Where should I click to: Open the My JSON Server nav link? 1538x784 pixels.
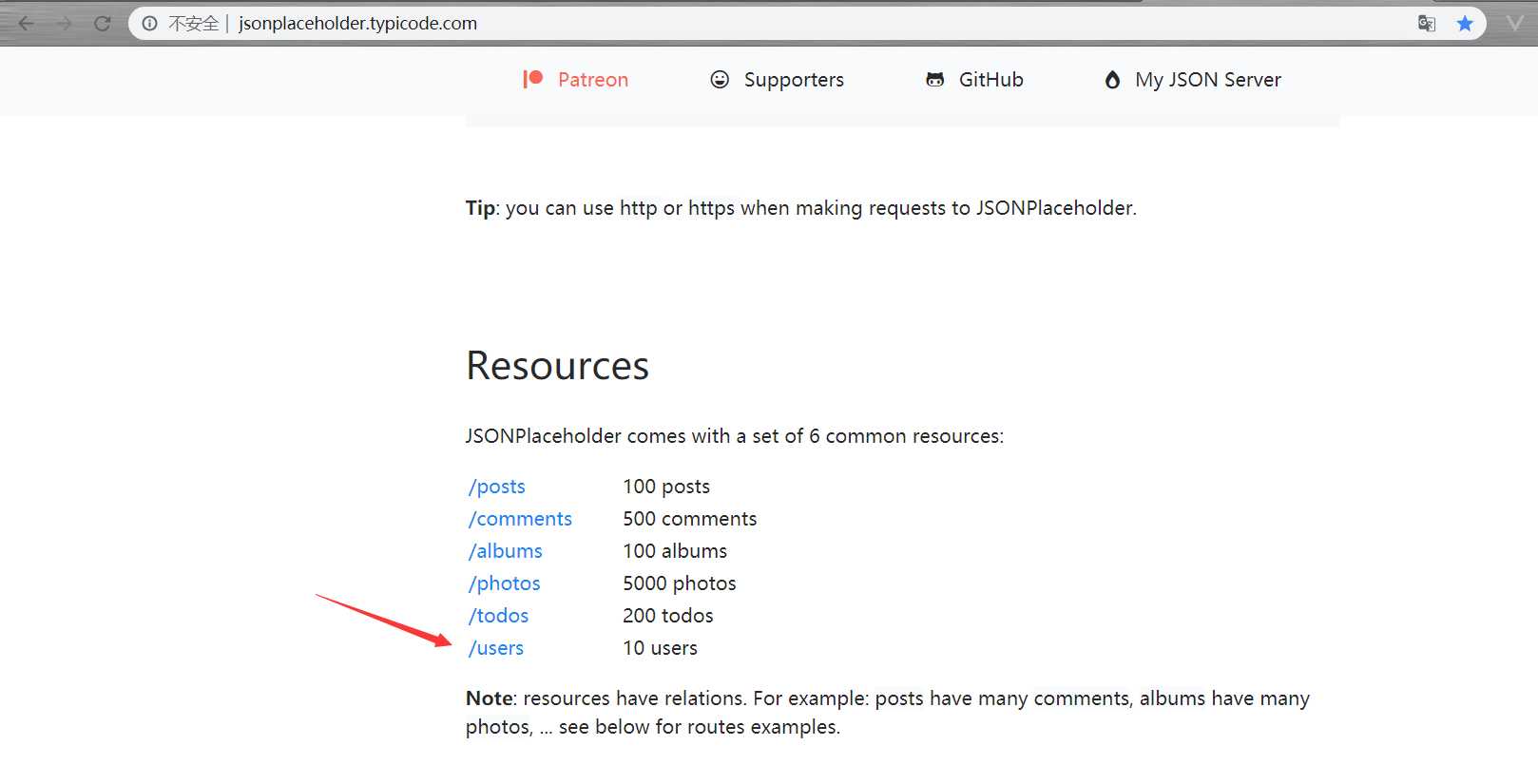tap(1208, 80)
